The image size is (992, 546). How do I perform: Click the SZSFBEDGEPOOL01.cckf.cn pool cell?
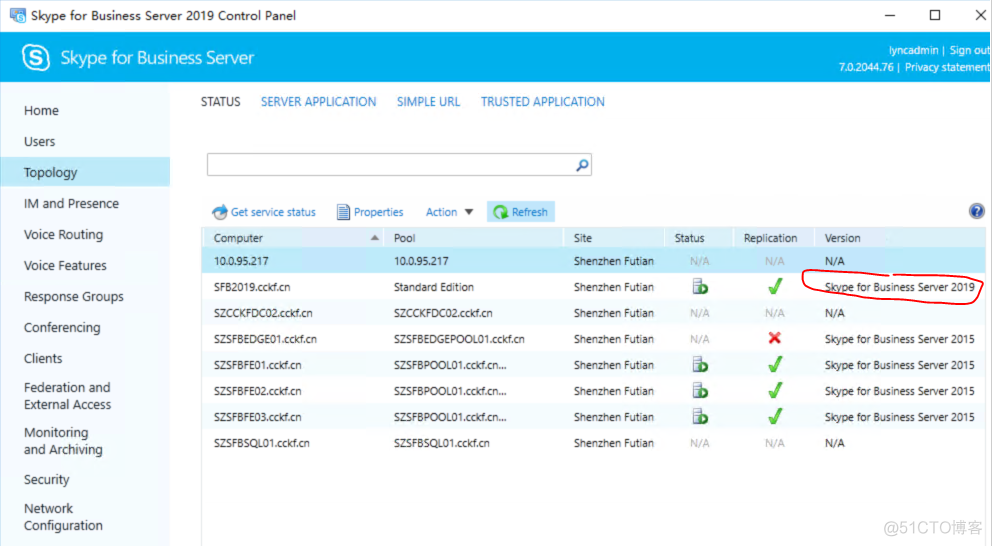459,339
